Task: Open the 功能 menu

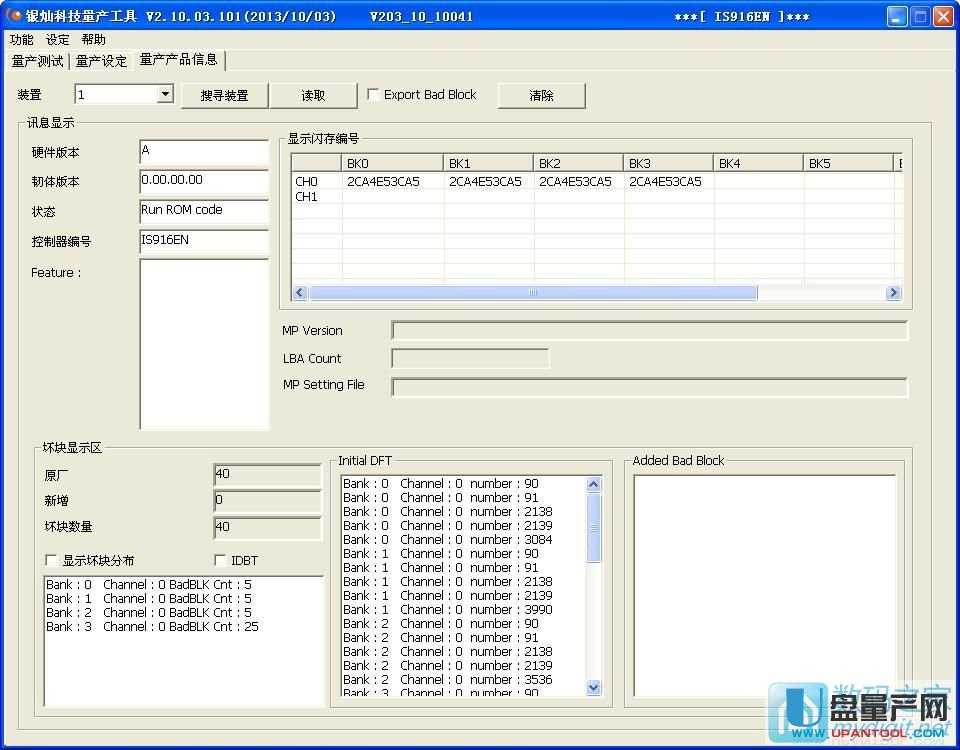Action: (x=21, y=40)
